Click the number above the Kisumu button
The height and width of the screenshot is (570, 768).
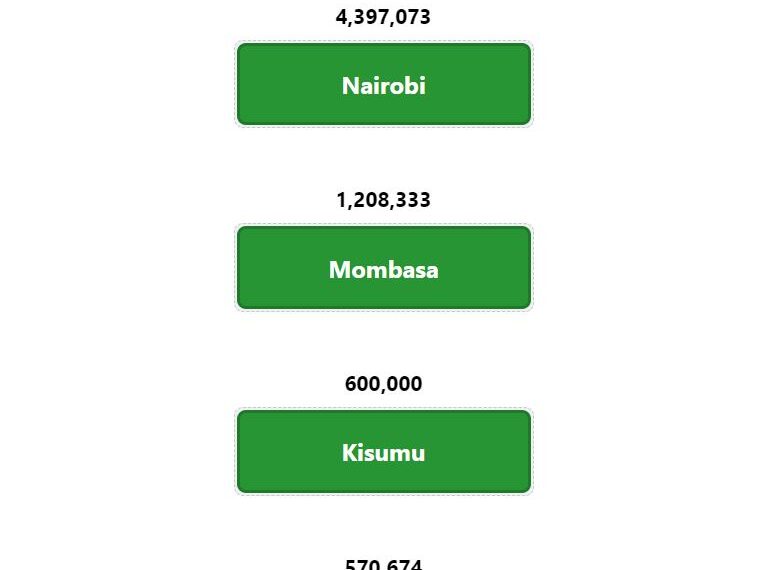pos(384,383)
